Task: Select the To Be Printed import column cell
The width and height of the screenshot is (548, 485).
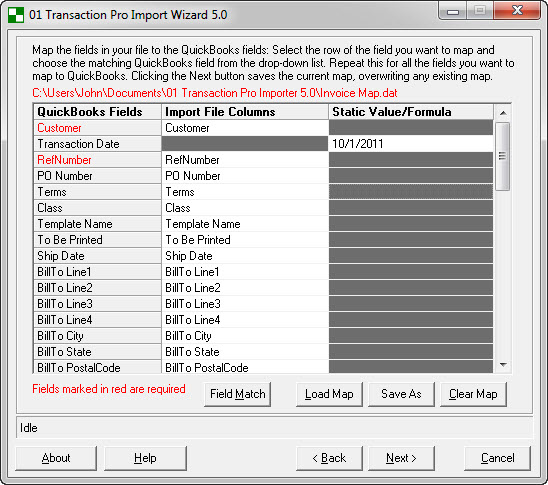Action: tap(245, 240)
